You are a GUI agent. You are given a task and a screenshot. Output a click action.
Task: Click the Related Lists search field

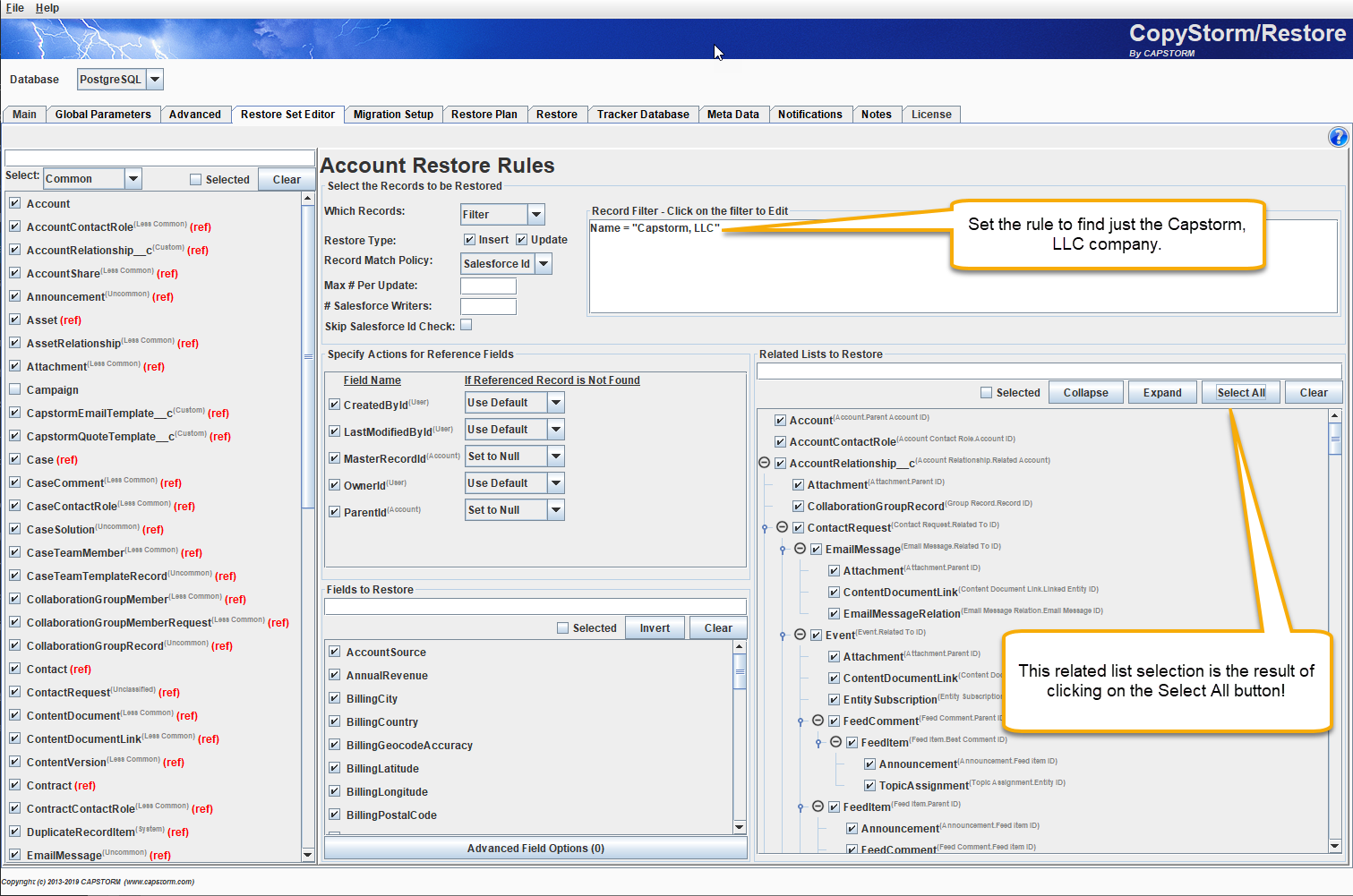pos(1049,371)
